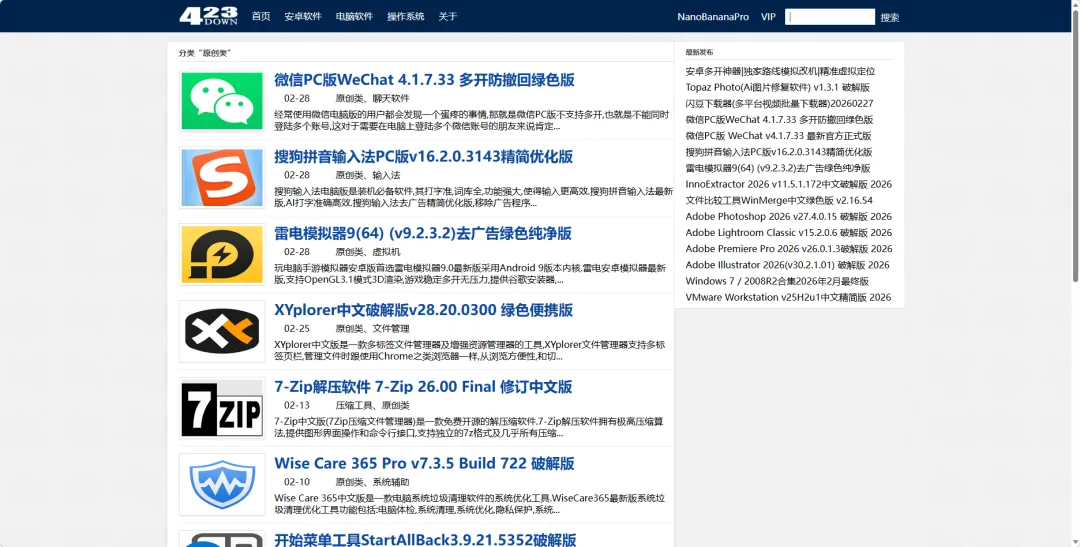
Task: Open article 开始菜单工具StartAllBack3.9.21.5352破解版 title
Action: pos(425,539)
